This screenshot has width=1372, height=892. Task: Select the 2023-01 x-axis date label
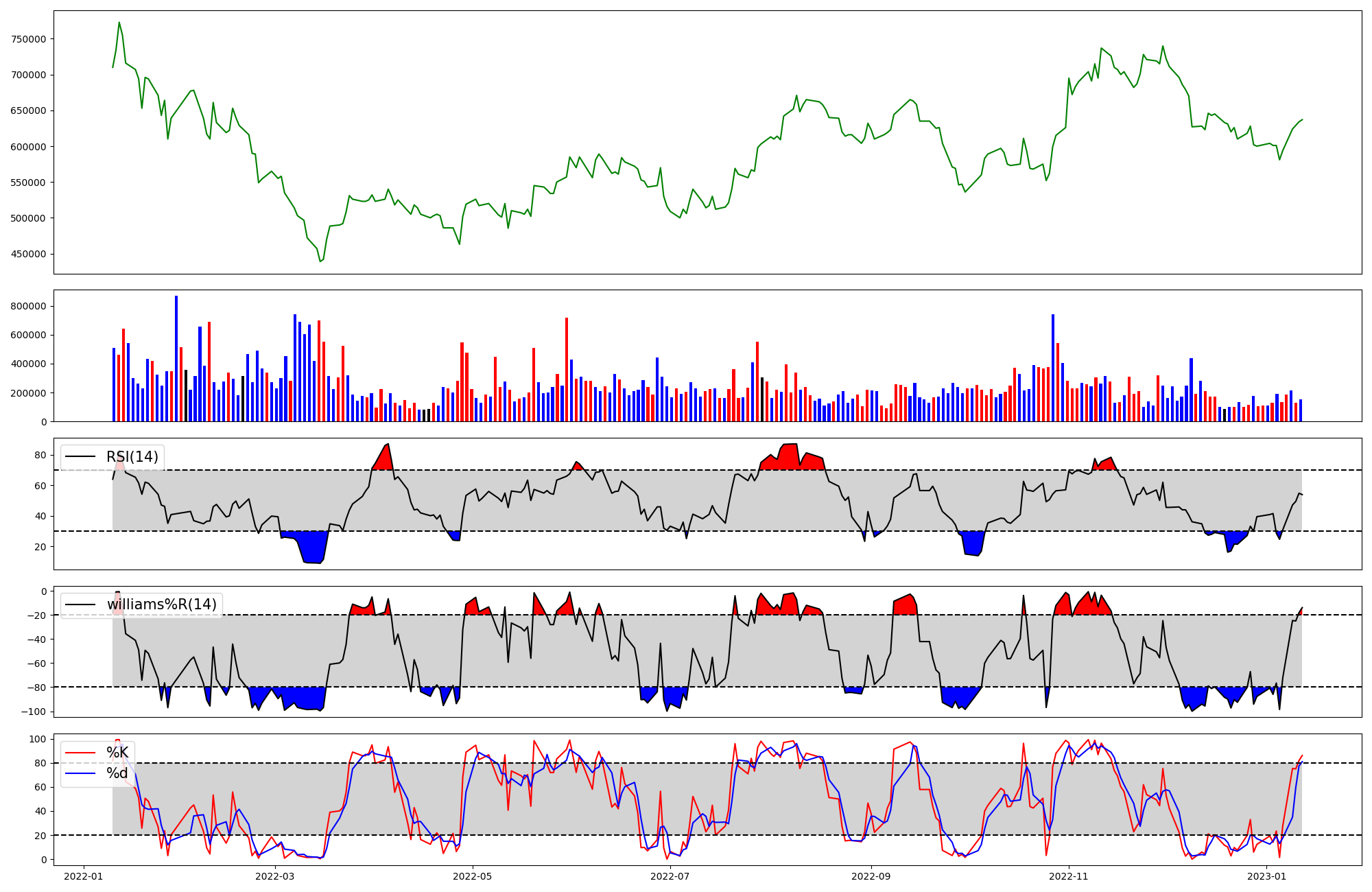(1266, 876)
